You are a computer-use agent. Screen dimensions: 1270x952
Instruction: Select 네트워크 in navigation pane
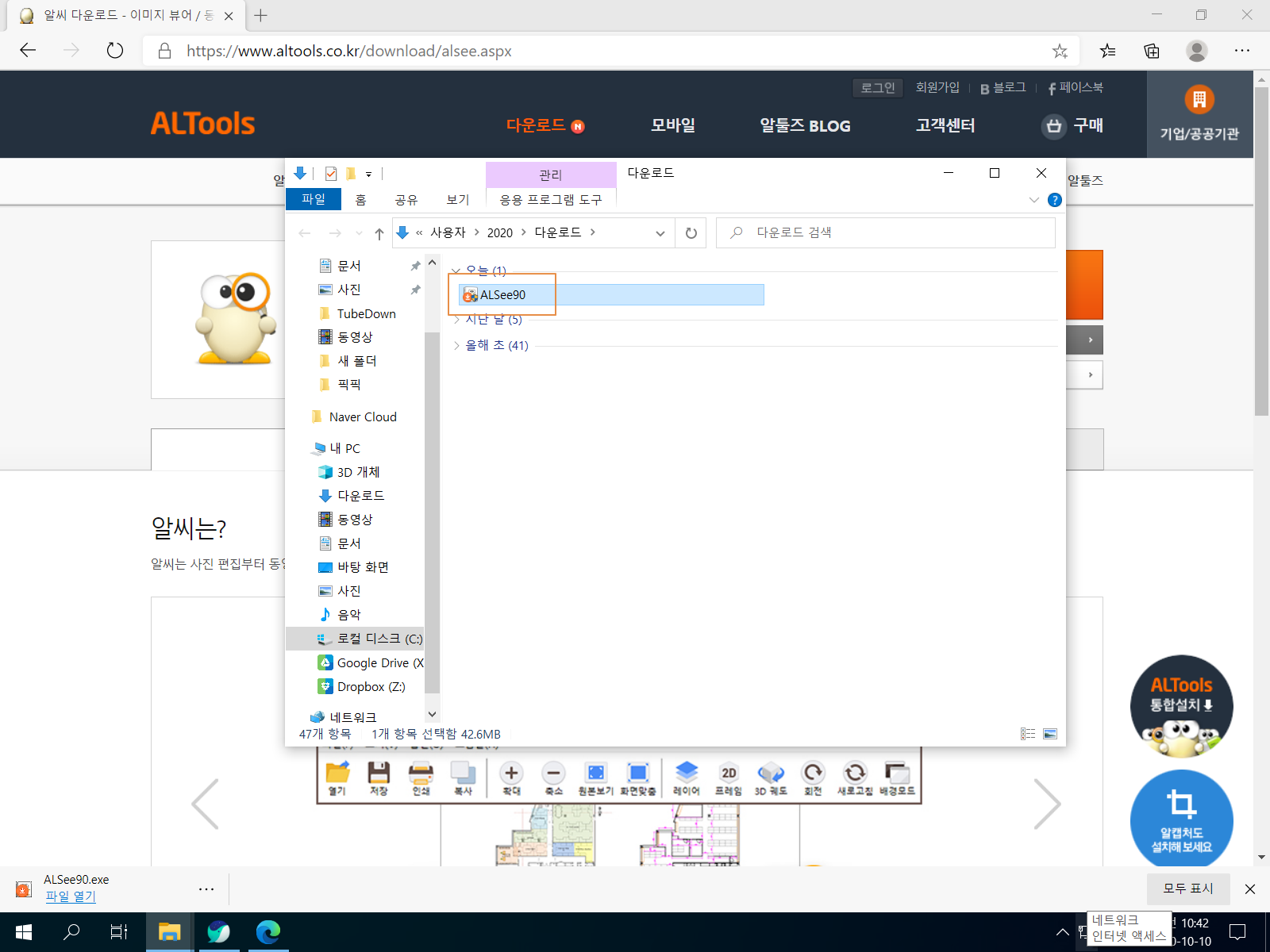352,717
